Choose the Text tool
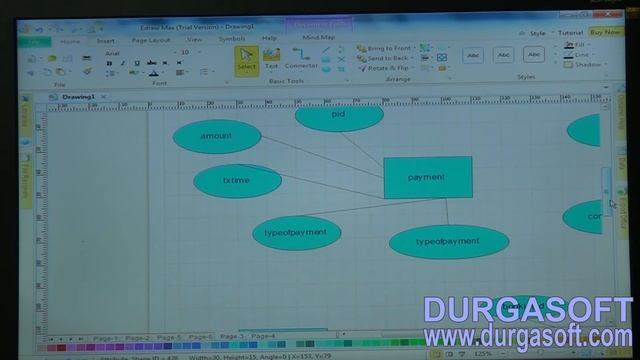The width and height of the screenshot is (640, 360). coord(271,59)
